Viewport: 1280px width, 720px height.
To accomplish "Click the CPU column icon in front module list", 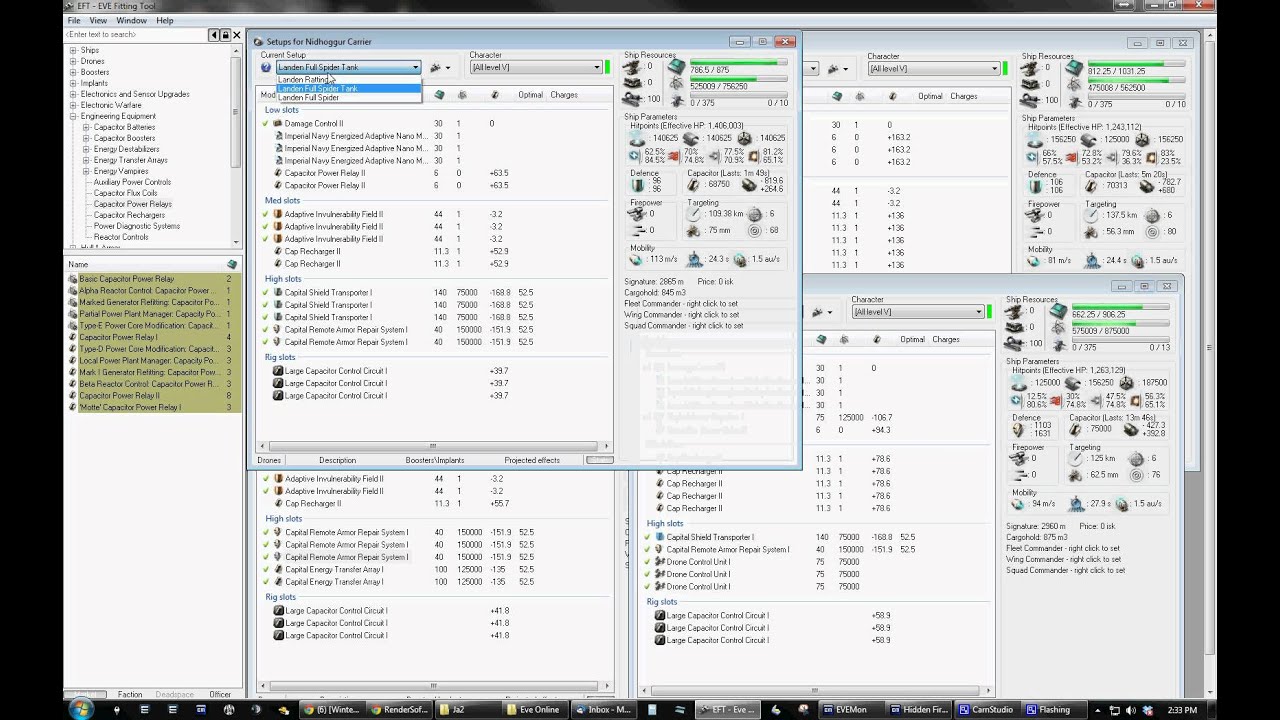I will click(x=440, y=95).
